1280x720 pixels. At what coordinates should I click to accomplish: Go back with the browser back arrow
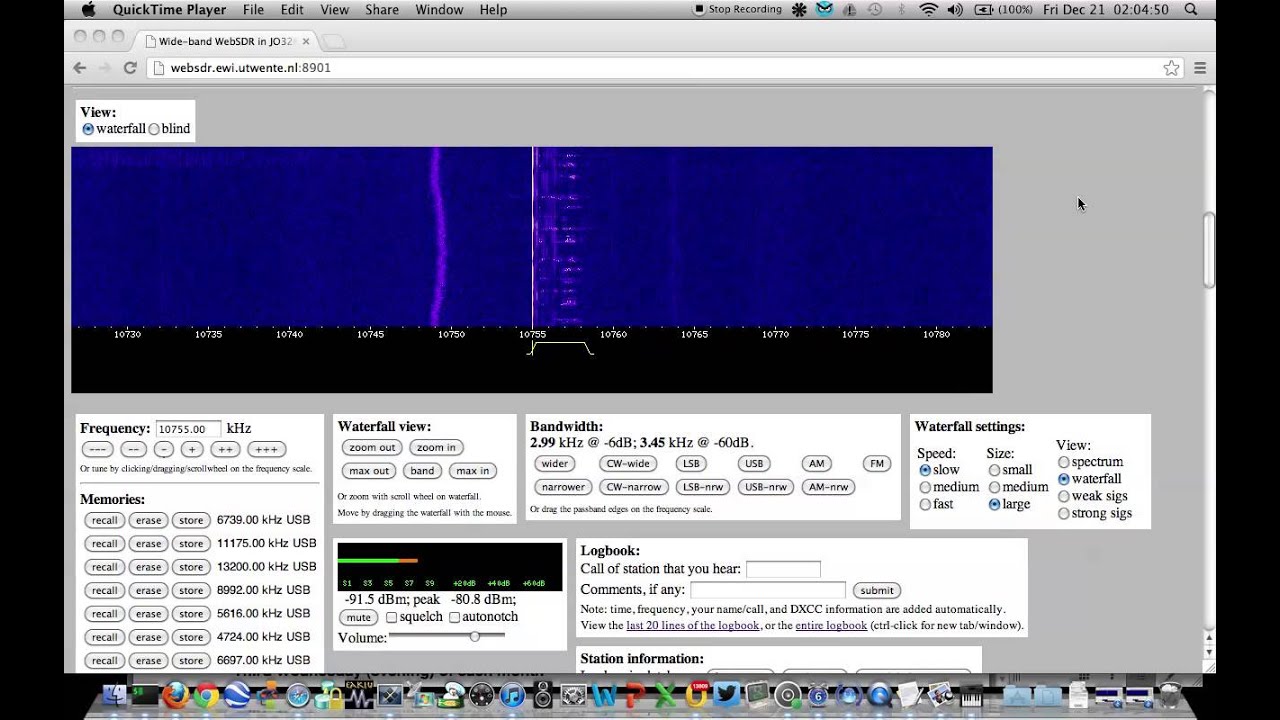coord(80,68)
